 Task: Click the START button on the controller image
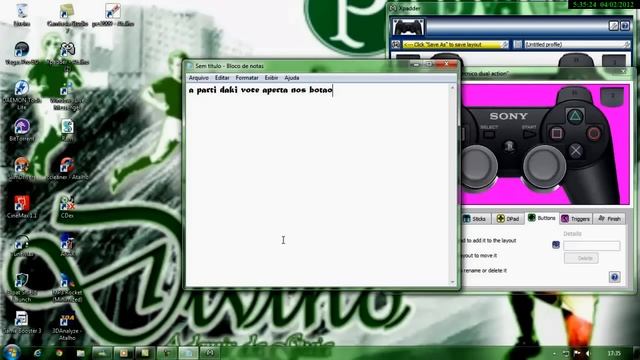(x=529, y=133)
